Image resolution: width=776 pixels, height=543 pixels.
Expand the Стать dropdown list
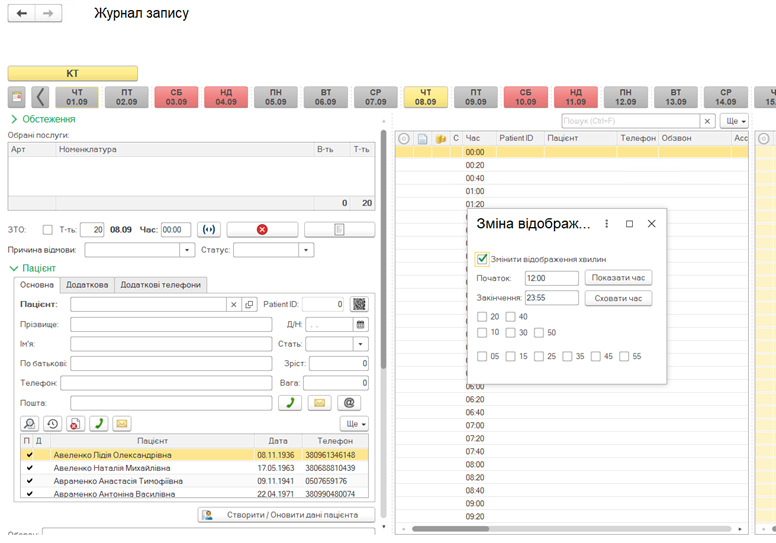click(x=360, y=344)
